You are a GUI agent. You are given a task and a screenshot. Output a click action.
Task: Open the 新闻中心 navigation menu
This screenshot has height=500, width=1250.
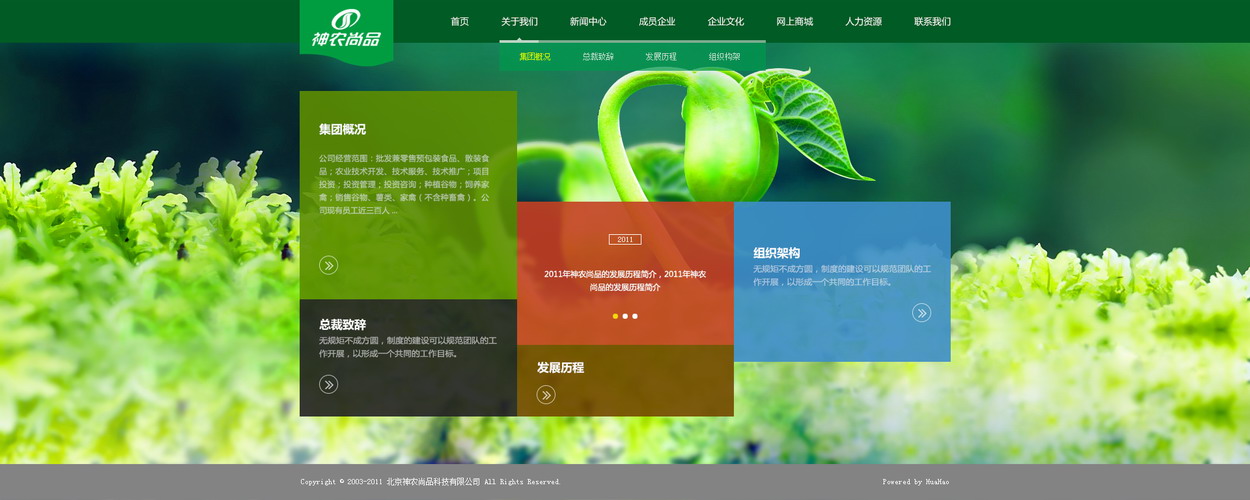click(x=588, y=22)
